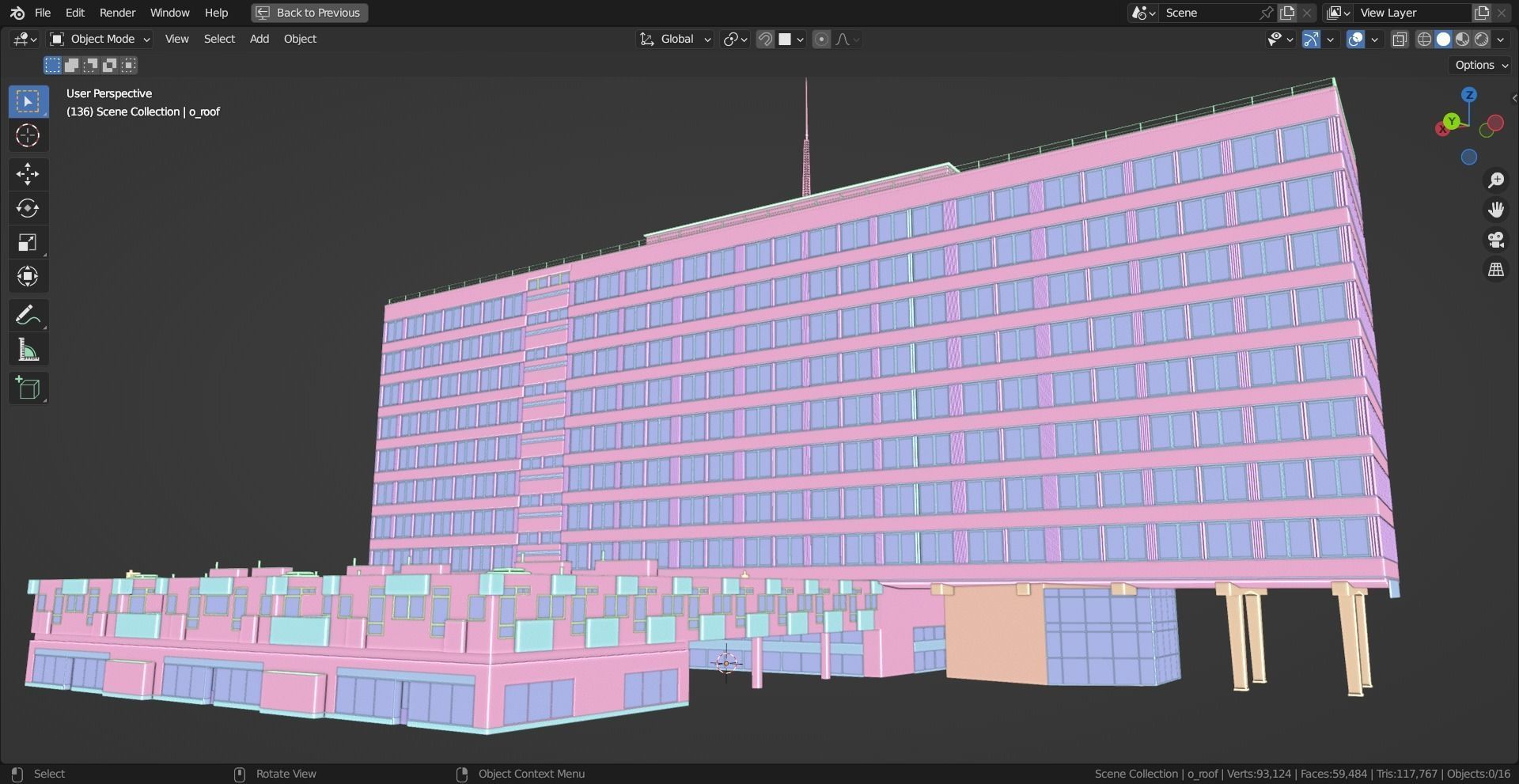Expand gizmo options dropdown arrow
Screen dimensions: 1519x784
click(x=1331, y=39)
